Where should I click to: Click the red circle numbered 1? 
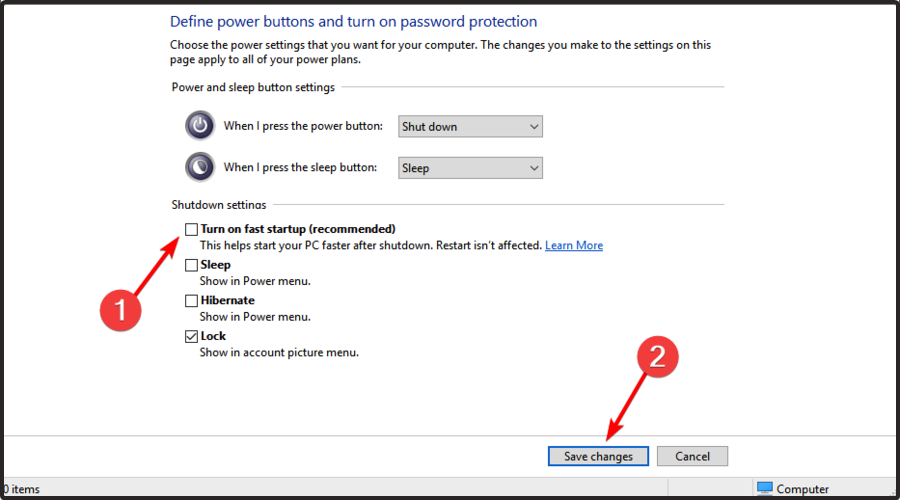pyautogui.click(x=121, y=310)
